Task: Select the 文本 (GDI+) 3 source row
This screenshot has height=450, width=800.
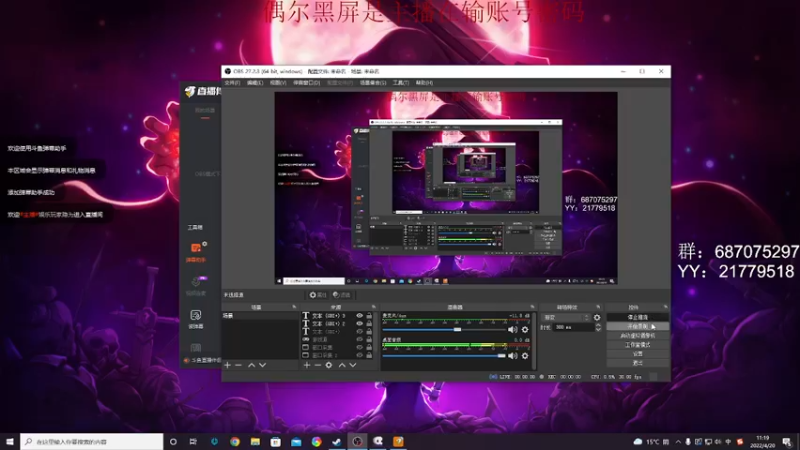Action: (338, 316)
